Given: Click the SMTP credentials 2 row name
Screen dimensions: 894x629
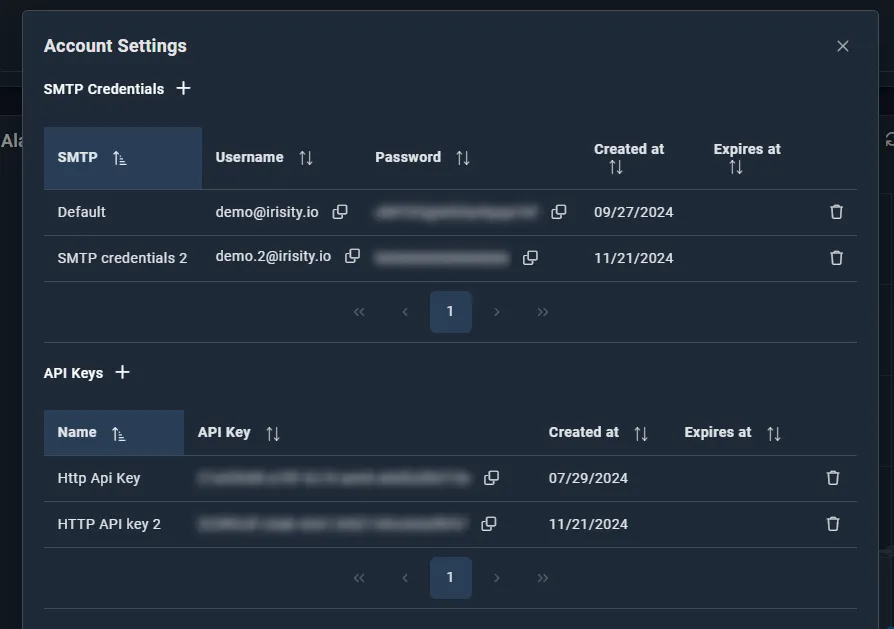Looking at the screenshot, I should point(122,258).
